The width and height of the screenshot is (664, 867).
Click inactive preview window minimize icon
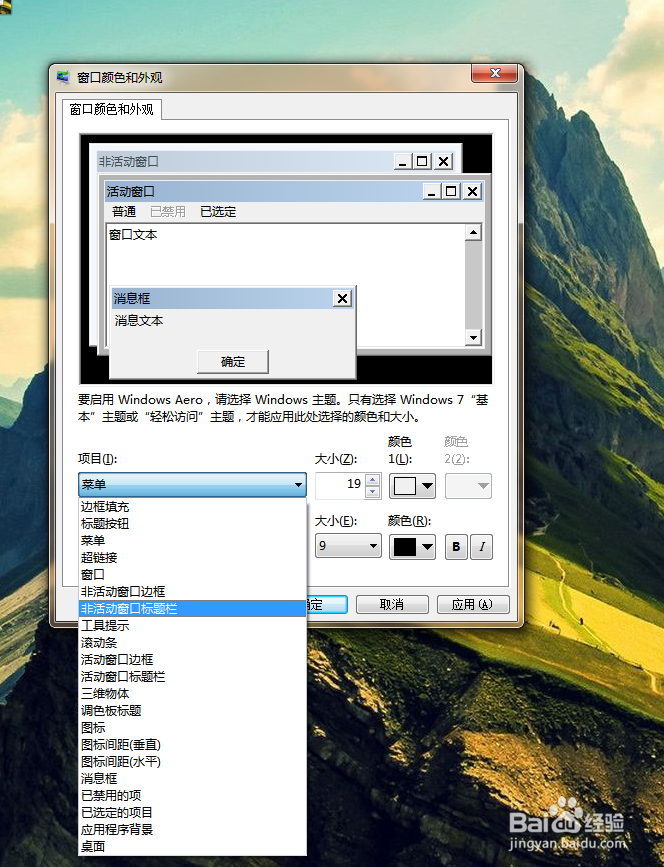402,161
